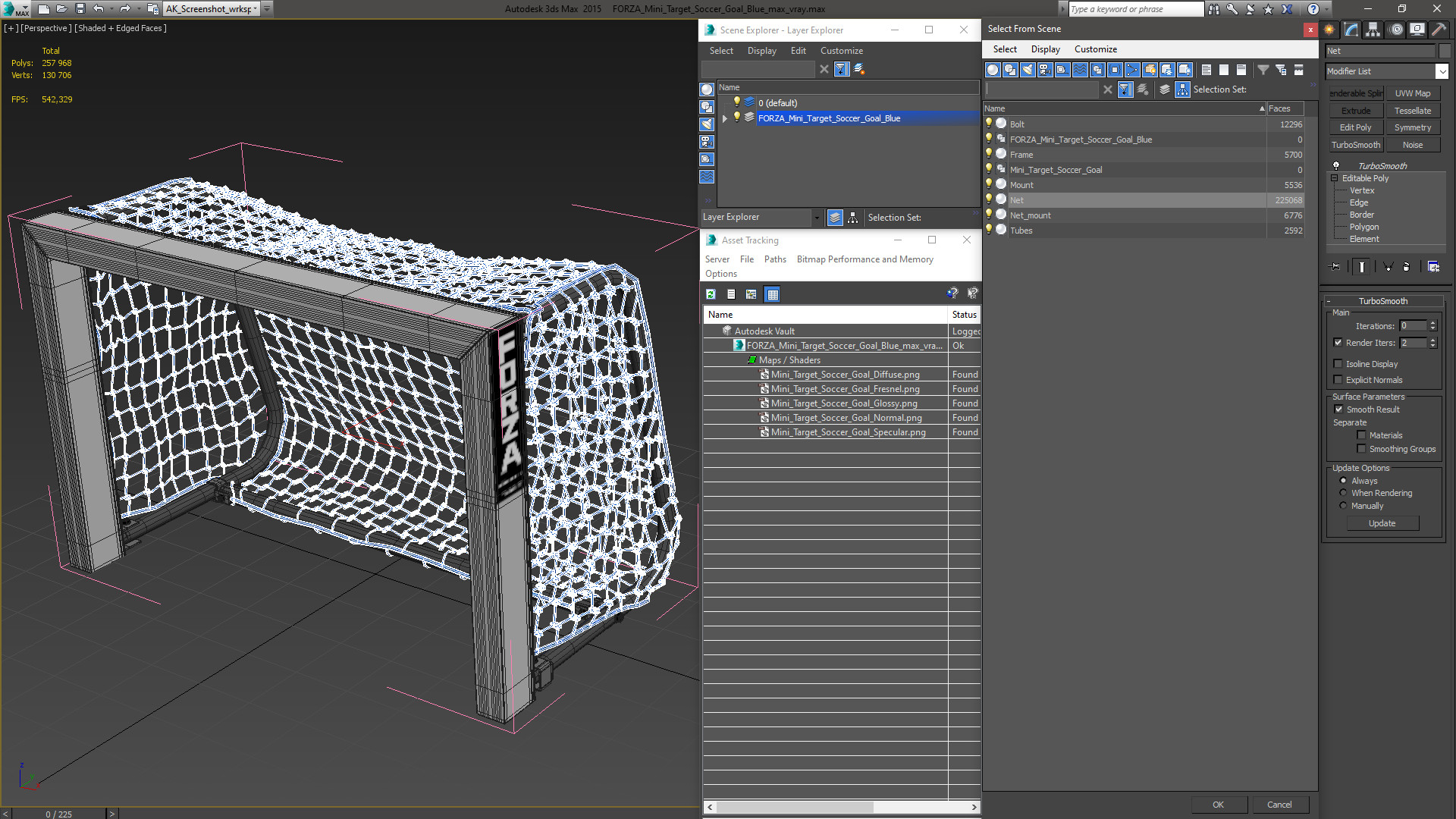The width and height of the screenshot is (1456, 819).
Task: Click Undo arrow in the quick access toolbar
Action: (x=99, y=8)
